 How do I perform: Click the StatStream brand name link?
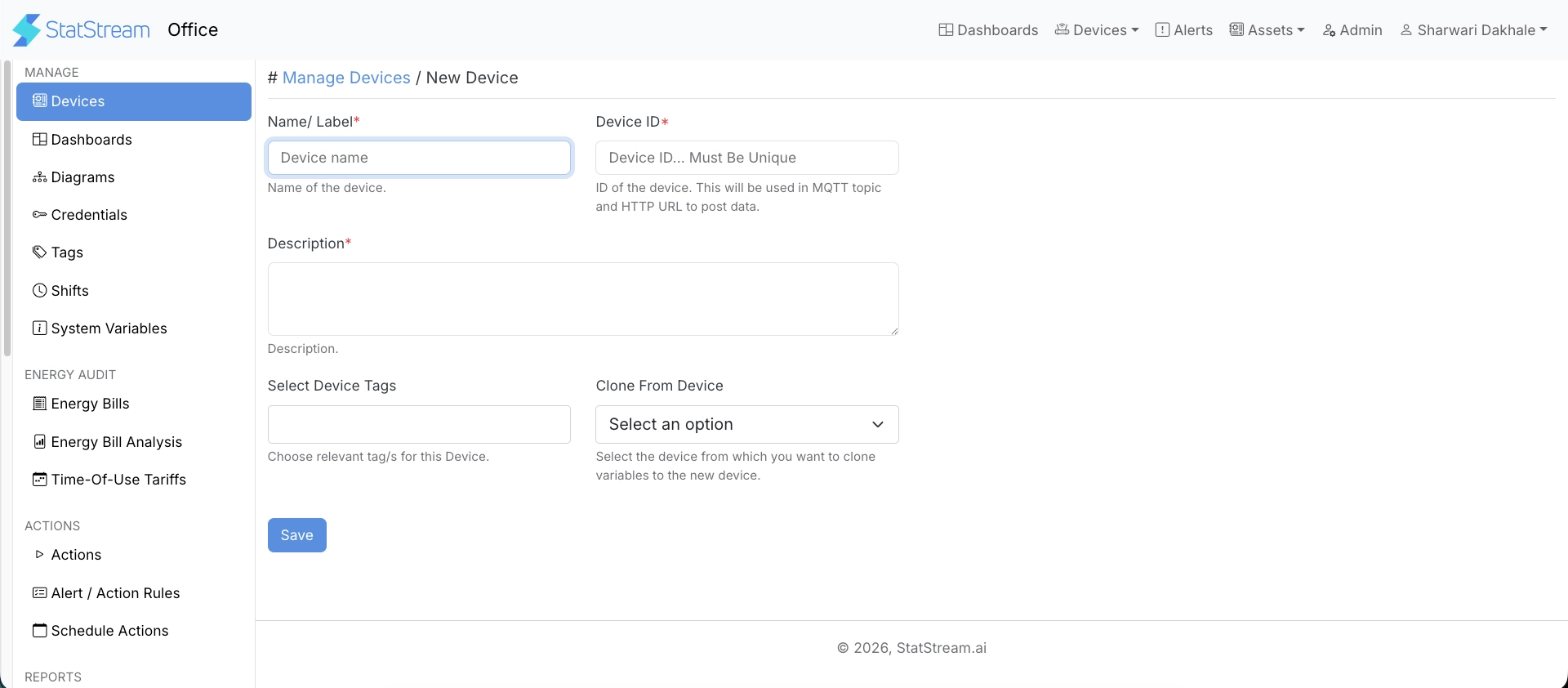coord(98,30)
